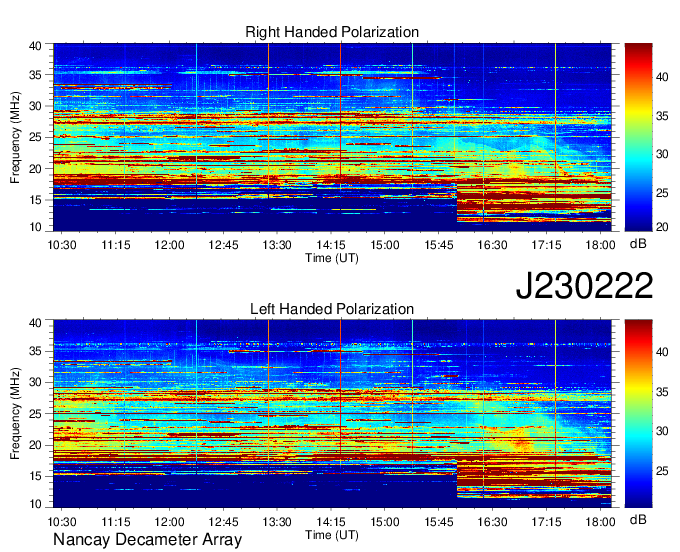Click 15:45 tick on Right Handed time axis
The width and height of the screenshot is (680, 552).
pyautogui.click(x=438, y=245)
